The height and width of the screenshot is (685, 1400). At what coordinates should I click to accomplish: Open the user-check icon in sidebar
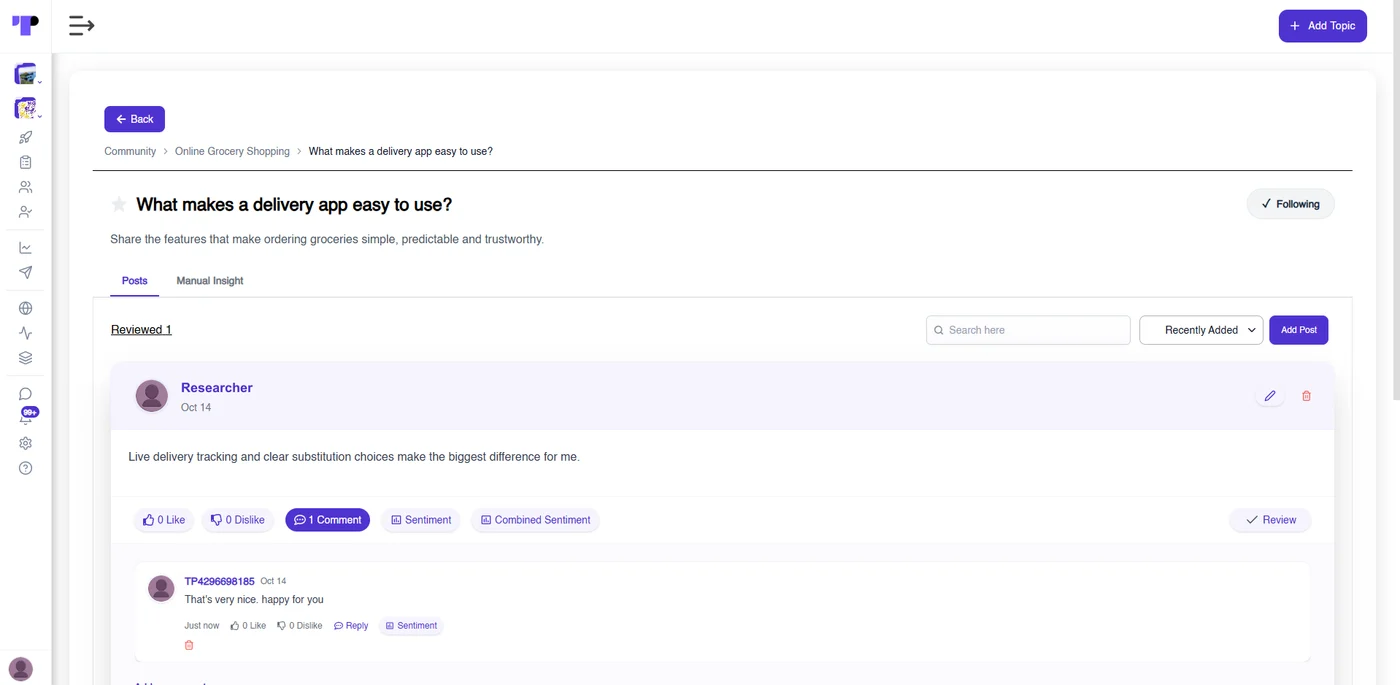point(26,212)
